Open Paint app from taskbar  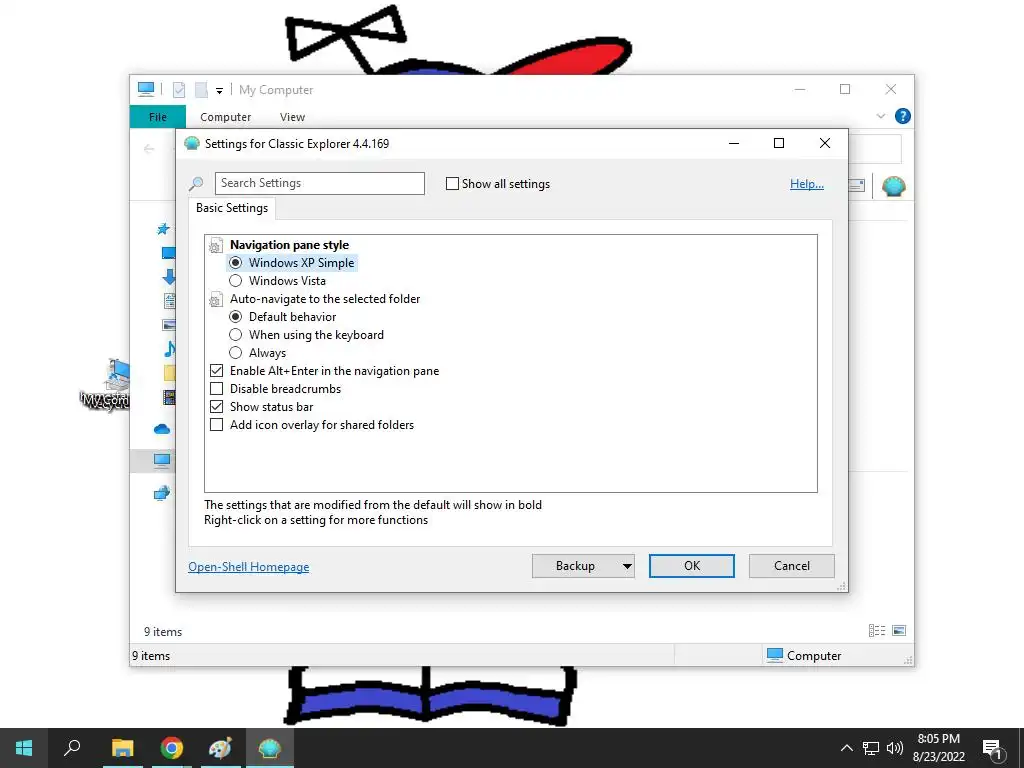(x=221, y=748)
